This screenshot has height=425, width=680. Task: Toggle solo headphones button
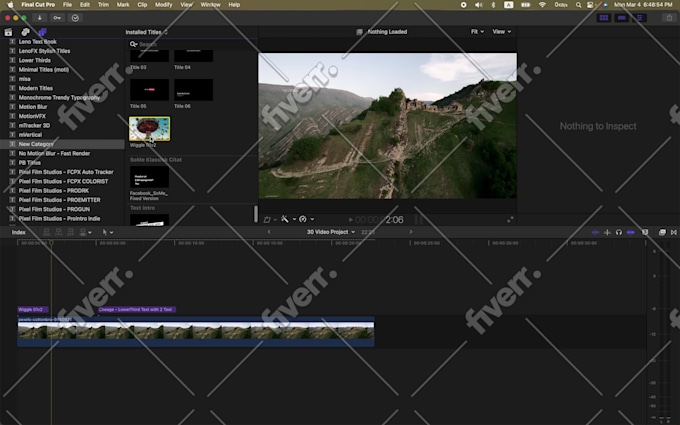click(x=619, y=232)
